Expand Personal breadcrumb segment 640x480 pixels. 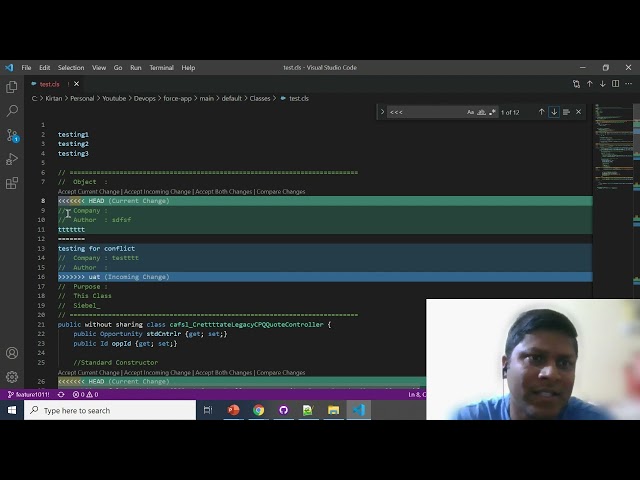82,98
